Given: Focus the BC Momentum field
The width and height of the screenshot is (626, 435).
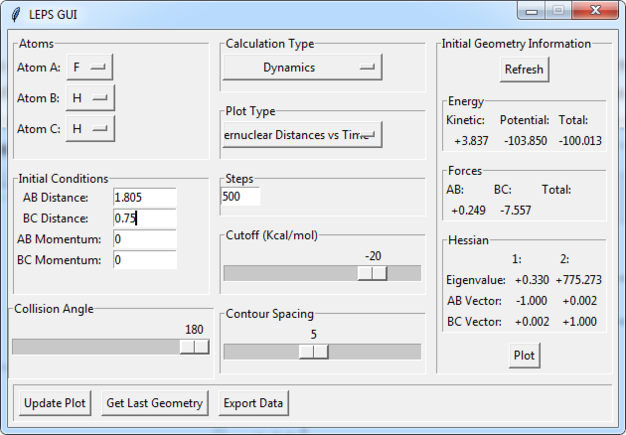Looking at the screenshot, I should 145,260.
